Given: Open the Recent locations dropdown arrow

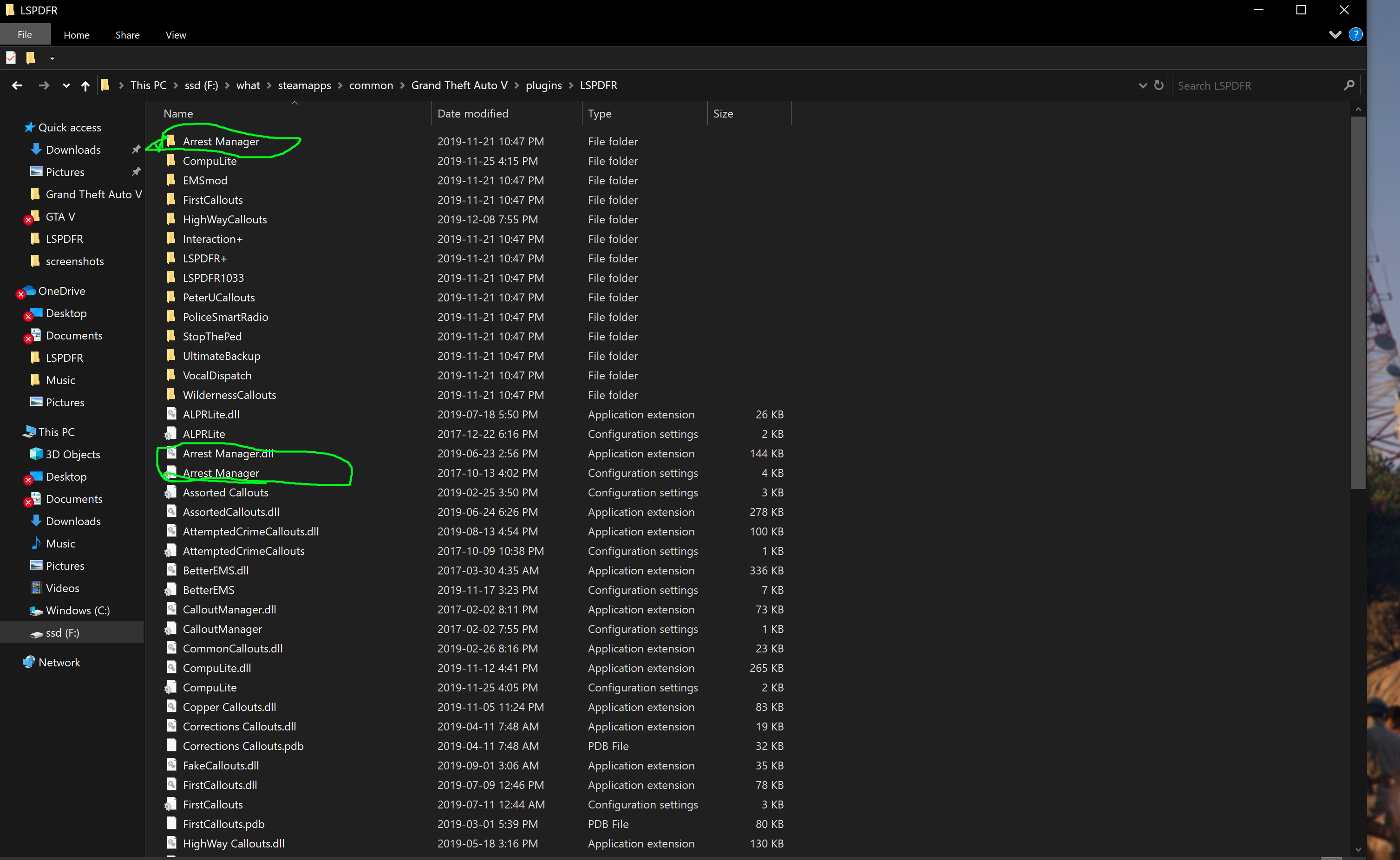Looking at the screenshot, I should (66, 86).
